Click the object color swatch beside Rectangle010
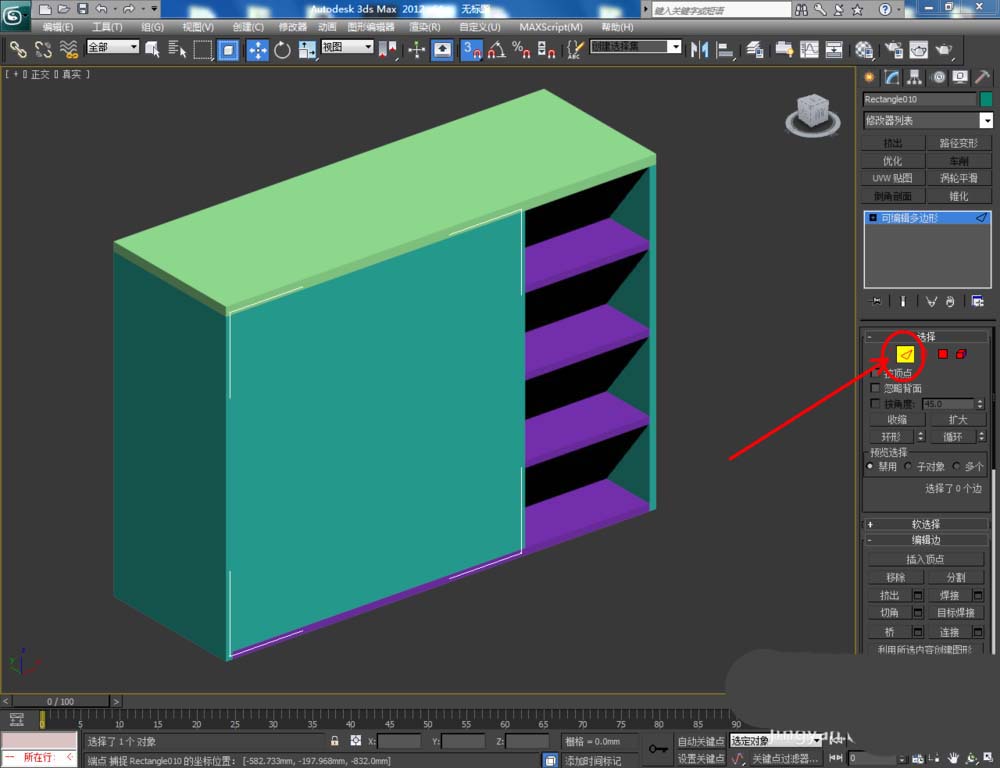Screen dimensions: 1000x768 point(986,99)
